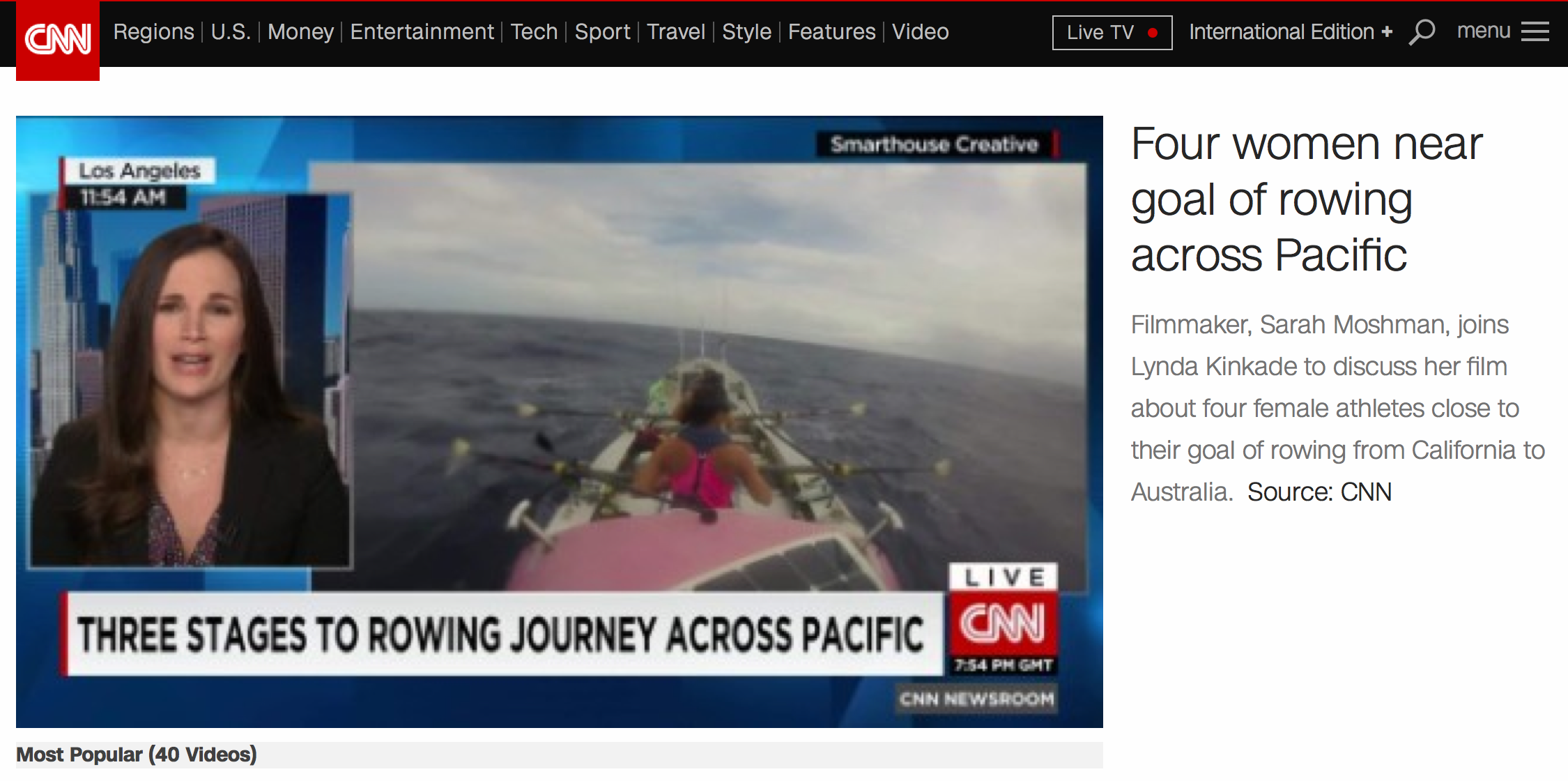Open the Tech section

[x=534, y=32]
